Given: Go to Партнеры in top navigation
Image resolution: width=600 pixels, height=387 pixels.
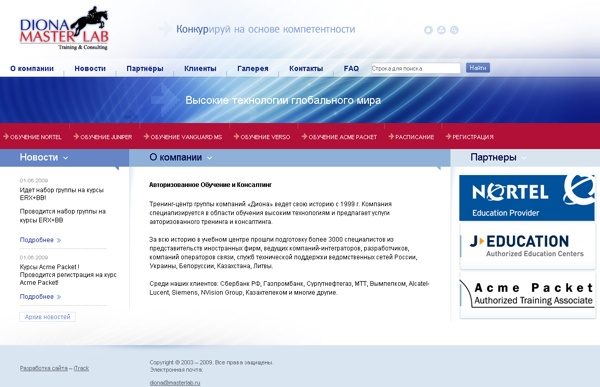Looking at the screenshot, I should point(145,69).
